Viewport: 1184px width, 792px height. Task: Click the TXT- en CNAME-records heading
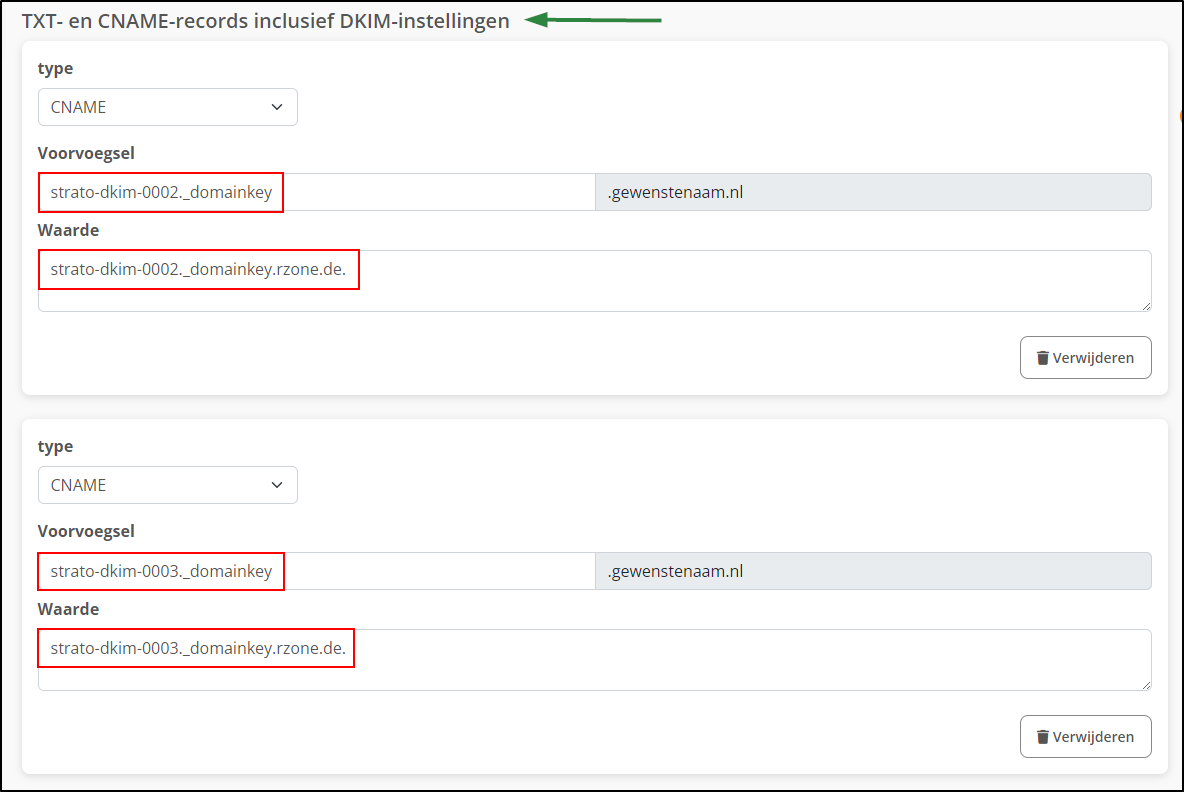point(265,21)
